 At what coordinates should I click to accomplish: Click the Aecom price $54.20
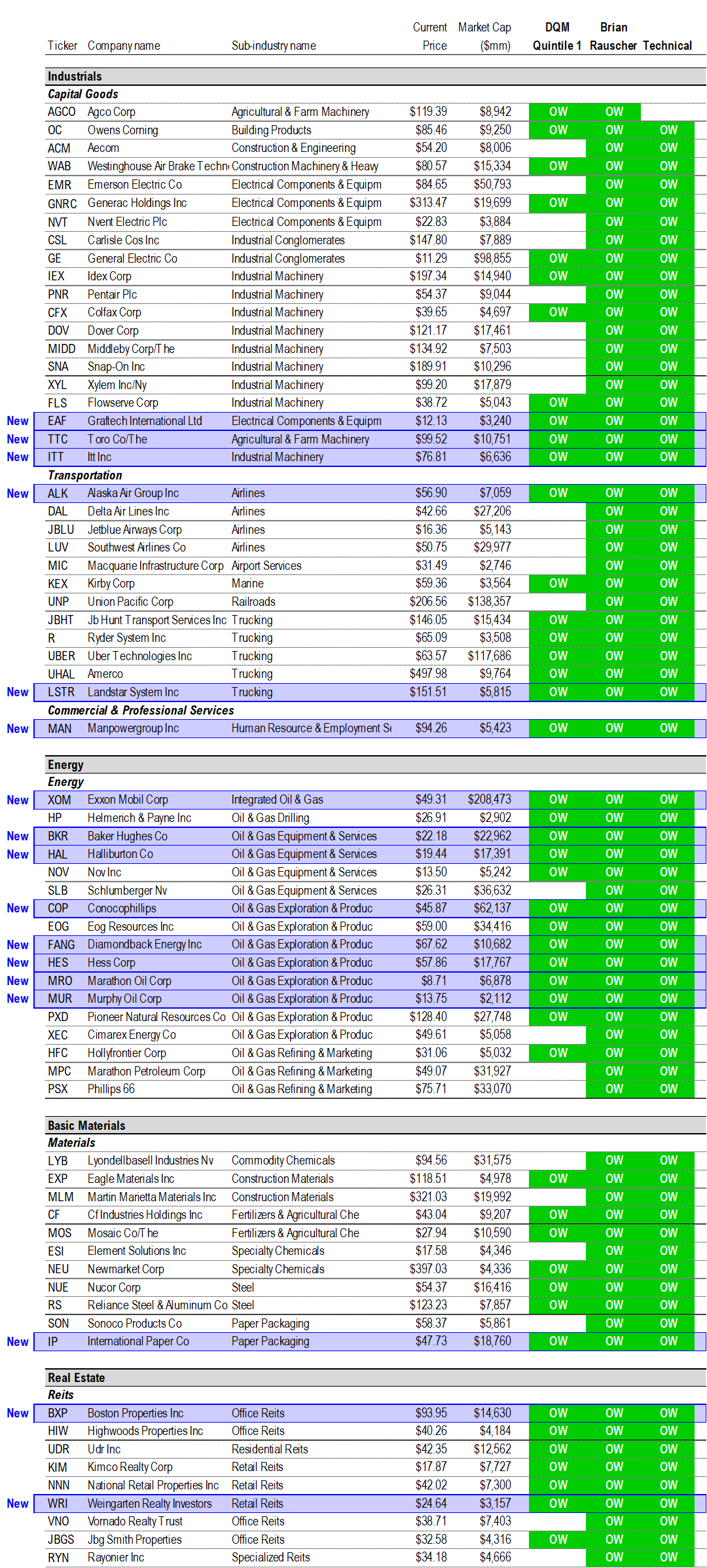(431, 148)
